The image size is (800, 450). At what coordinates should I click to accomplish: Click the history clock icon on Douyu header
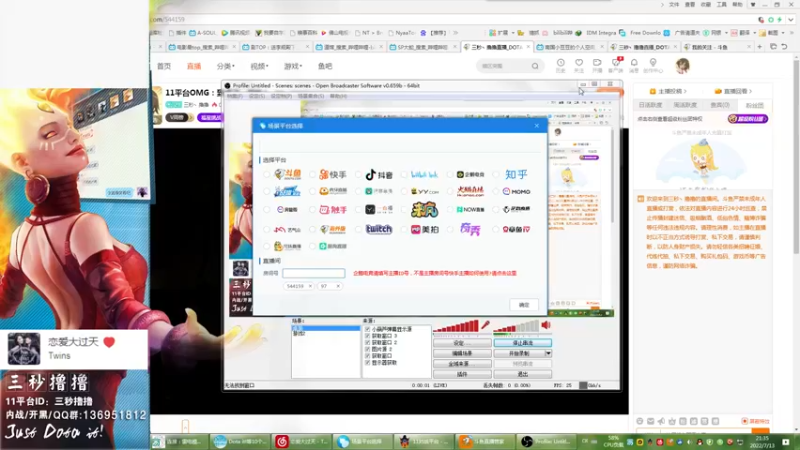[560, 65]
